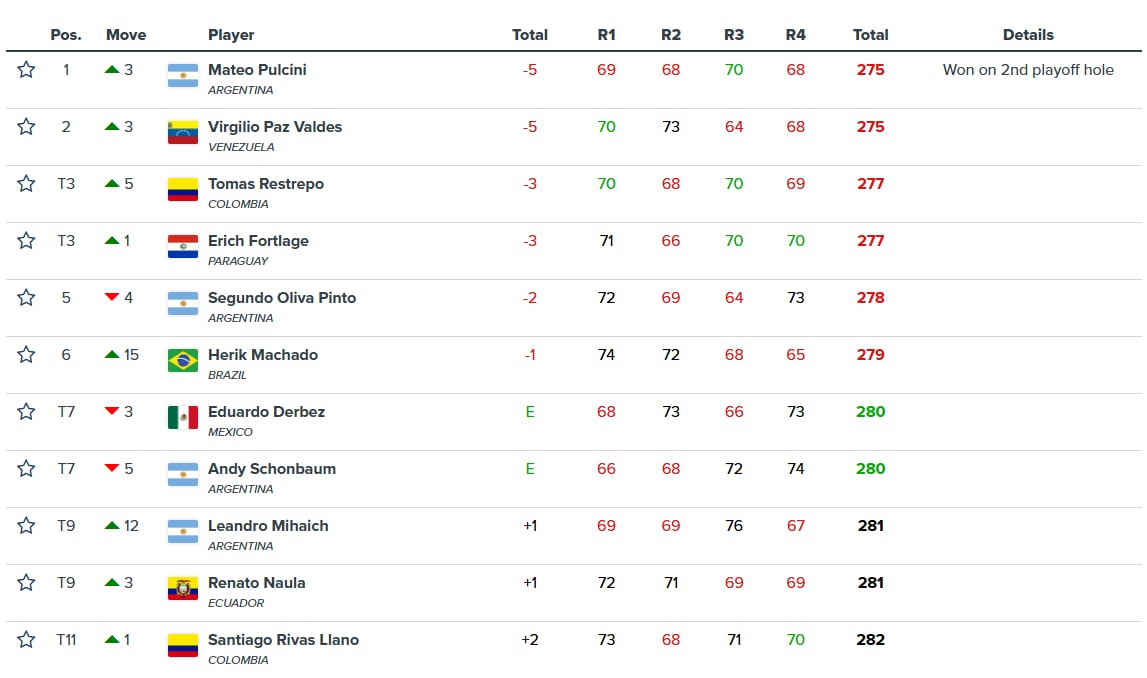Image resolution: width=1147 pixels, height=678 pixels.
Task: Click the Venezuela flag beside Virgilio Paz Valdes
Action: [181, 133]
